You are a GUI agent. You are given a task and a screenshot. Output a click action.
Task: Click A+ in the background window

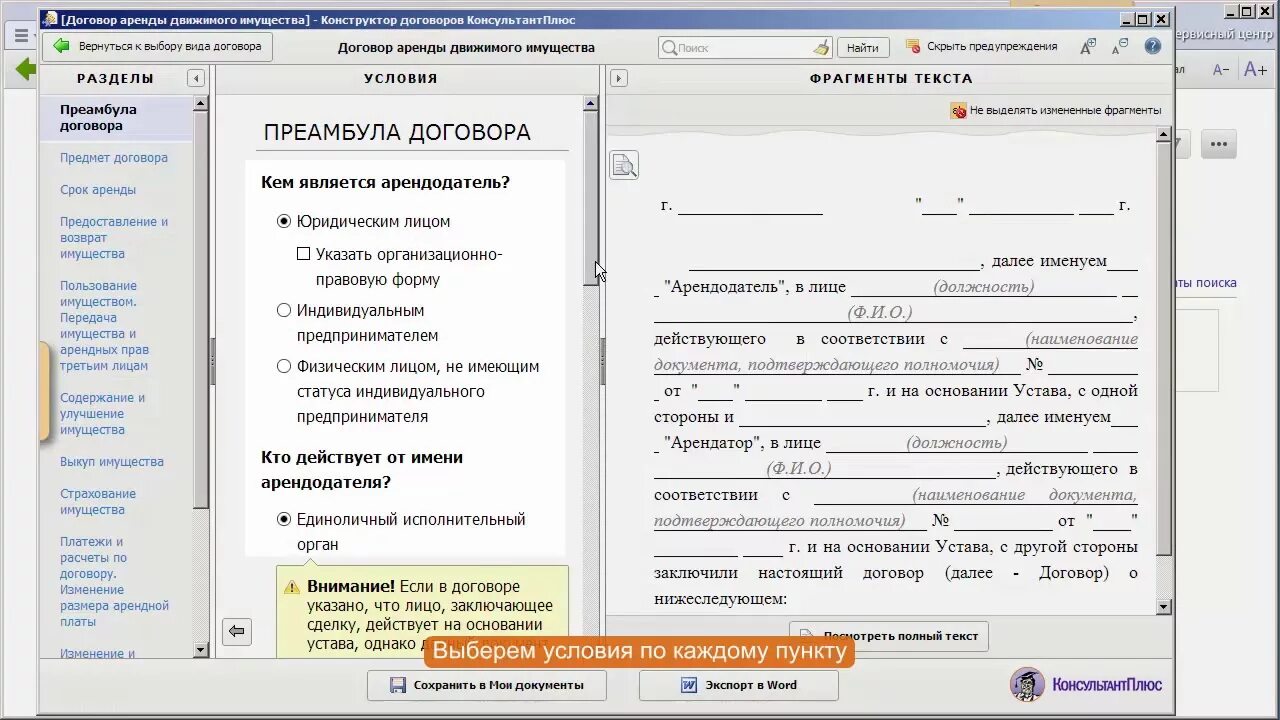pos(1255,69)
